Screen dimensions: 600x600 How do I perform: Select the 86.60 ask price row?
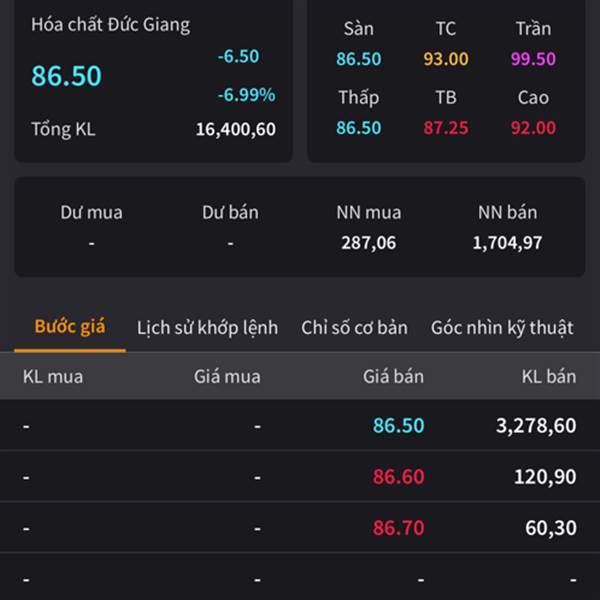pos(398,477)
